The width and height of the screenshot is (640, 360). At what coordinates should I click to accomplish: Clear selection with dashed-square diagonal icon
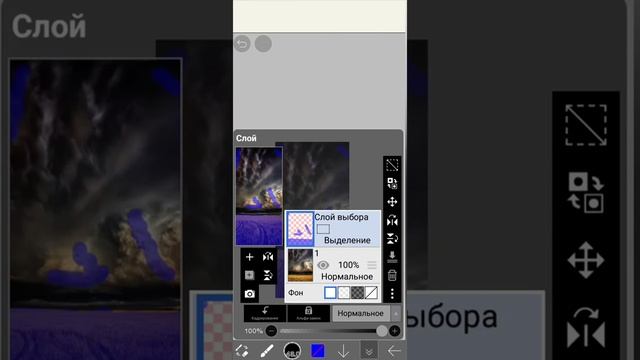[392, 165]
